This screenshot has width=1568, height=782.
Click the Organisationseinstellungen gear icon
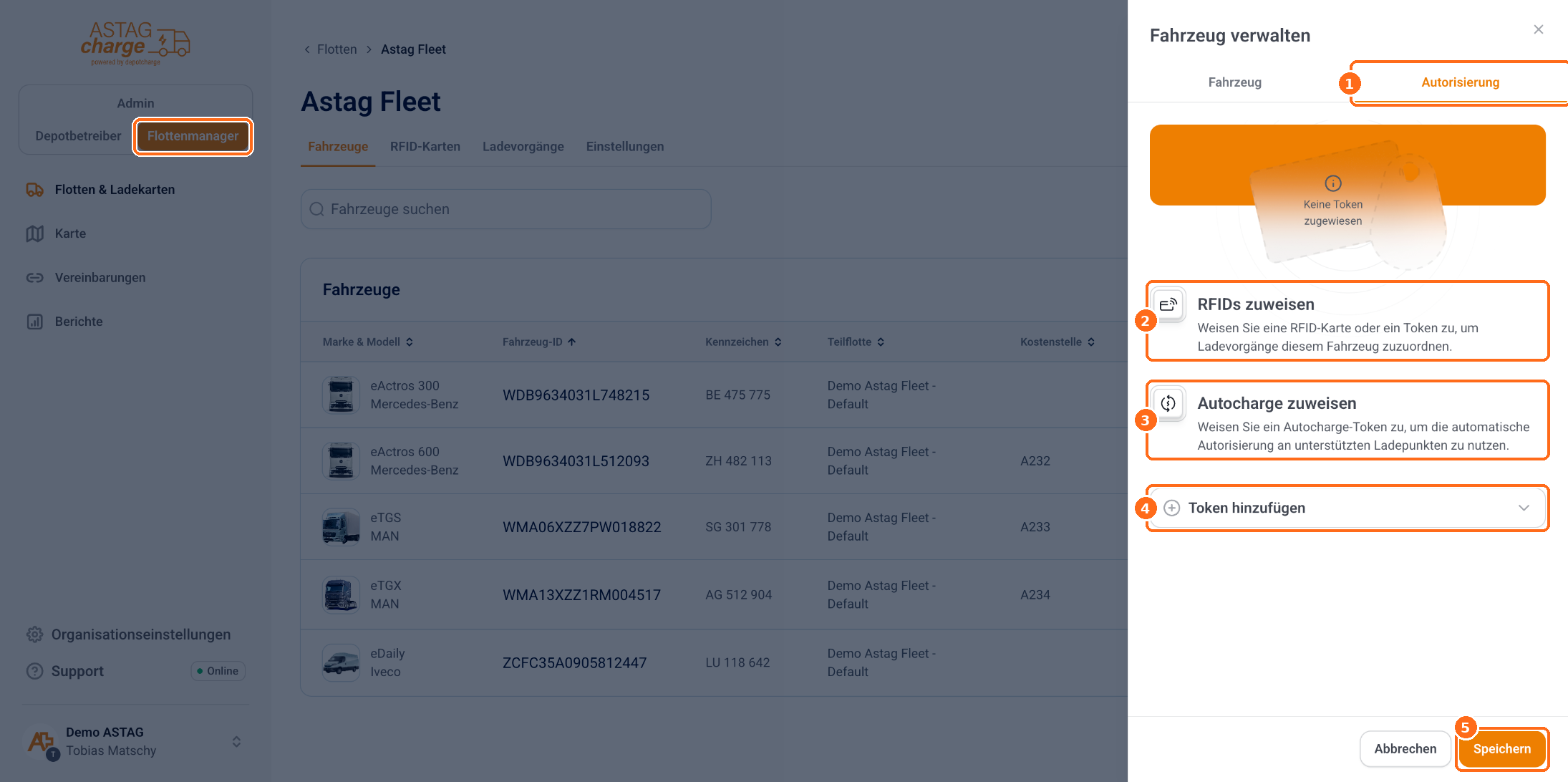[35, 634]
